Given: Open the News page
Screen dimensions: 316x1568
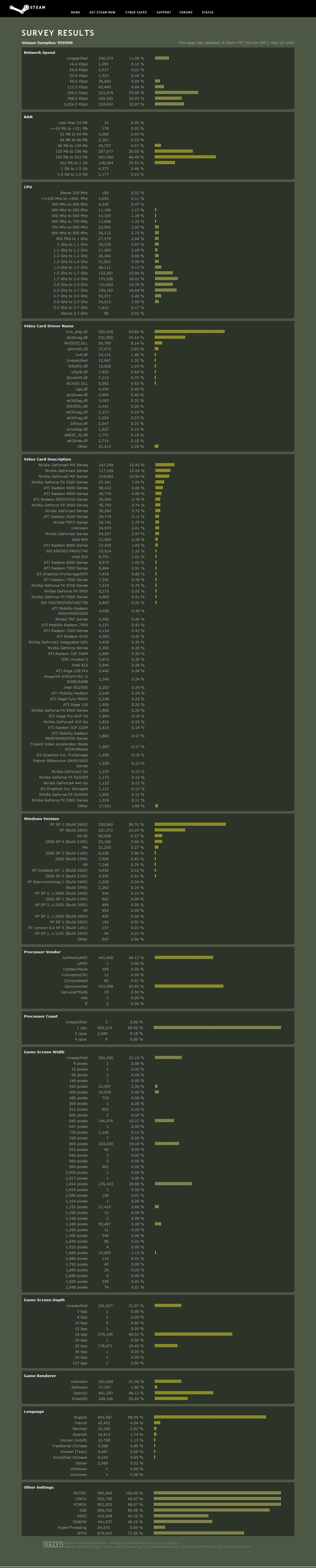Looking at the screenshot, I should pos(75,12).
